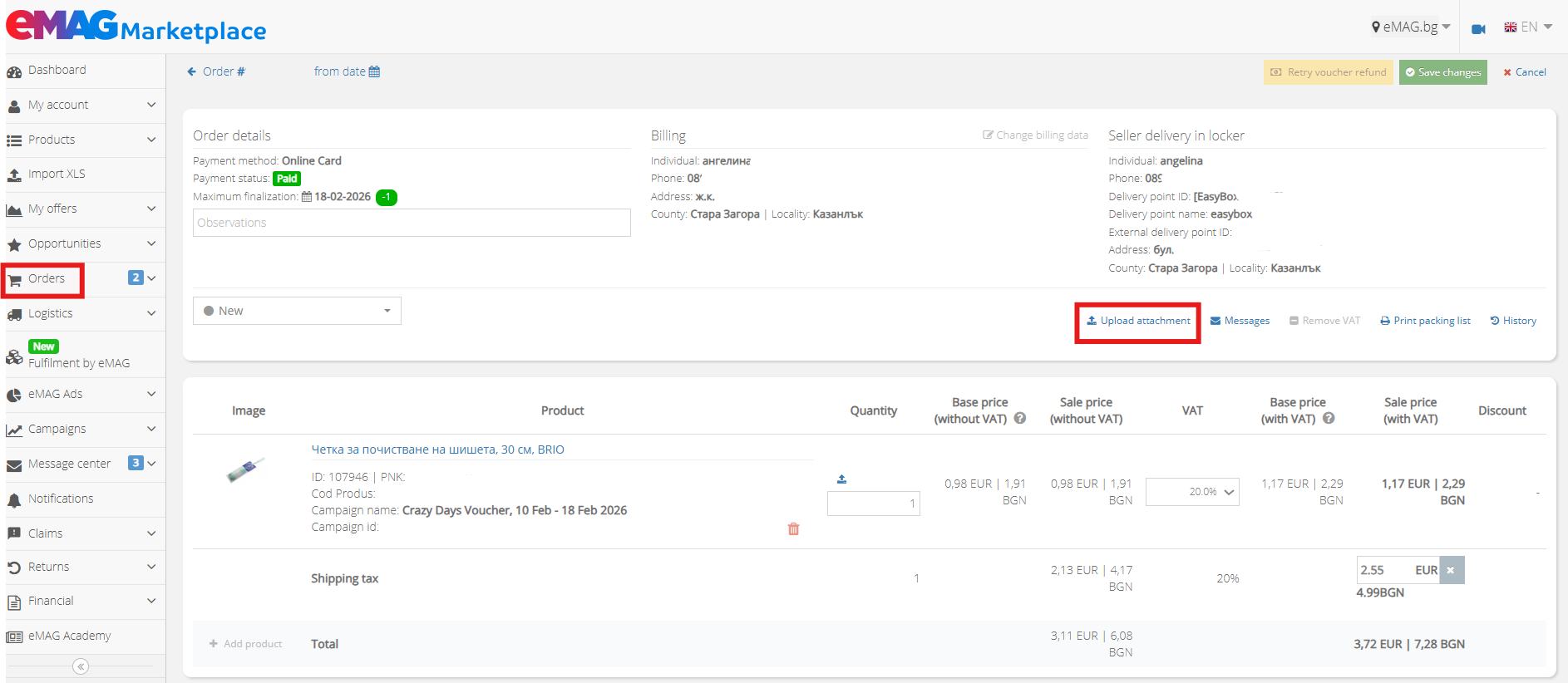Click the eMAG Academy newspaper icon

14,637
